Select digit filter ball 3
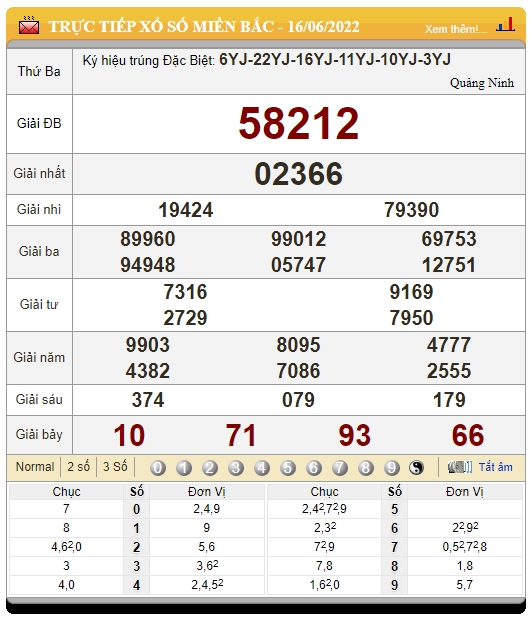The image size is (531, 619). pos(236,468)
